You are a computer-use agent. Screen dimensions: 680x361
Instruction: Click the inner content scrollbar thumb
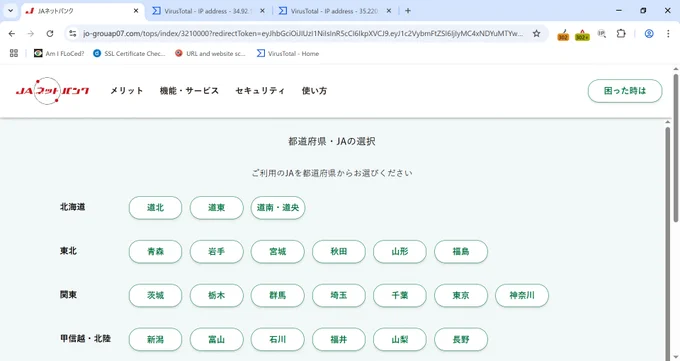[x=668, y=243]
